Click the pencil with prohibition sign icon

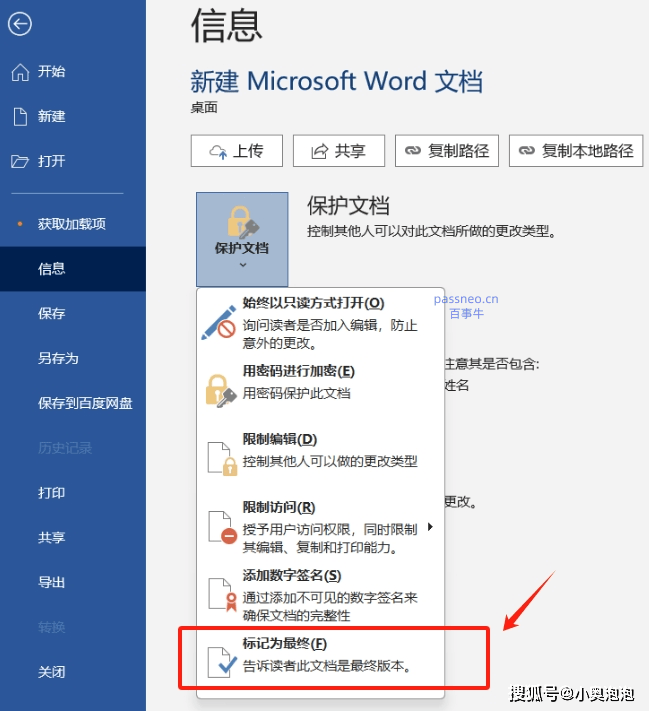tap(219, 323)
